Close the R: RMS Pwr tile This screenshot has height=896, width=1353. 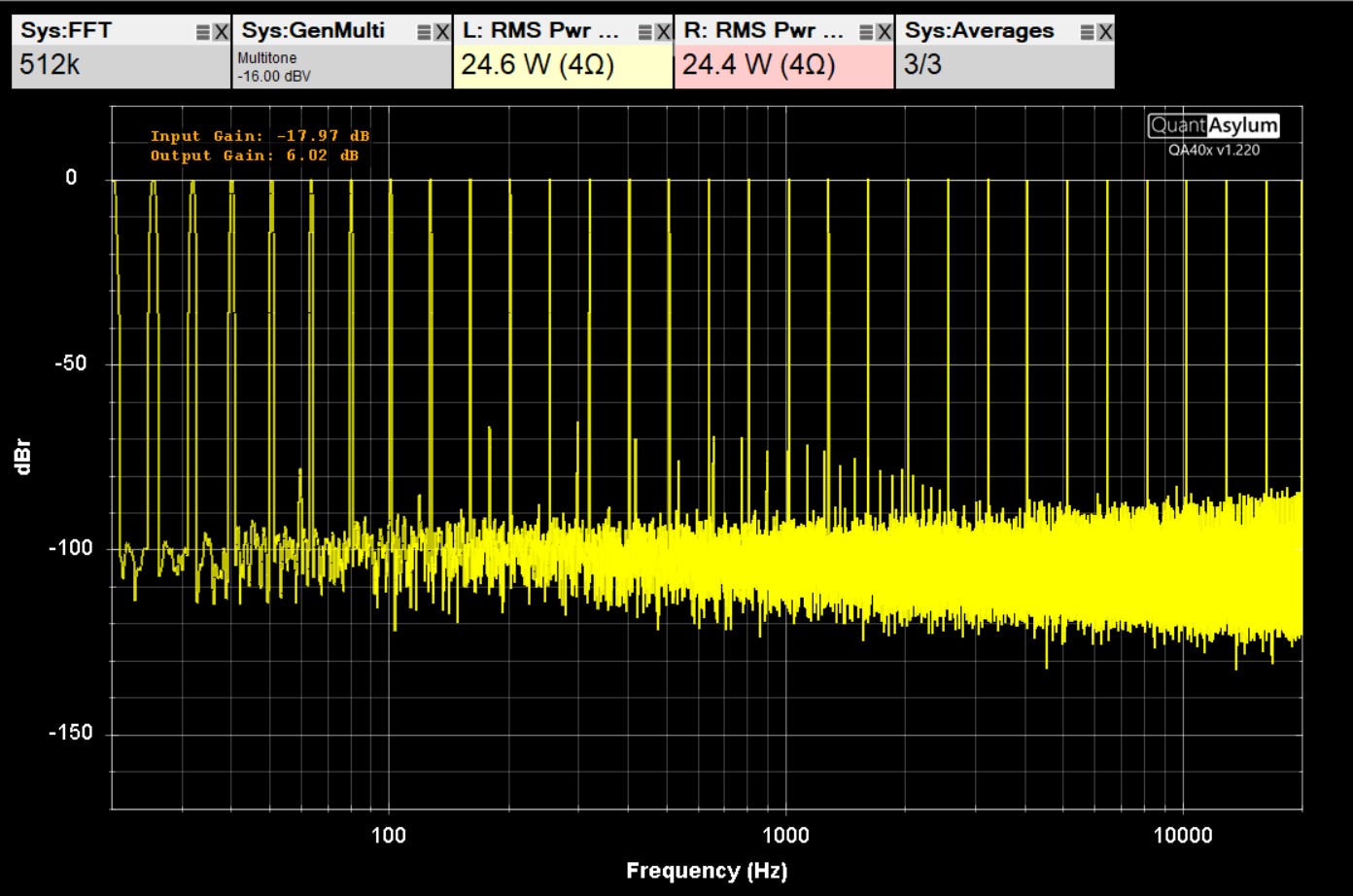click(884, 32)
